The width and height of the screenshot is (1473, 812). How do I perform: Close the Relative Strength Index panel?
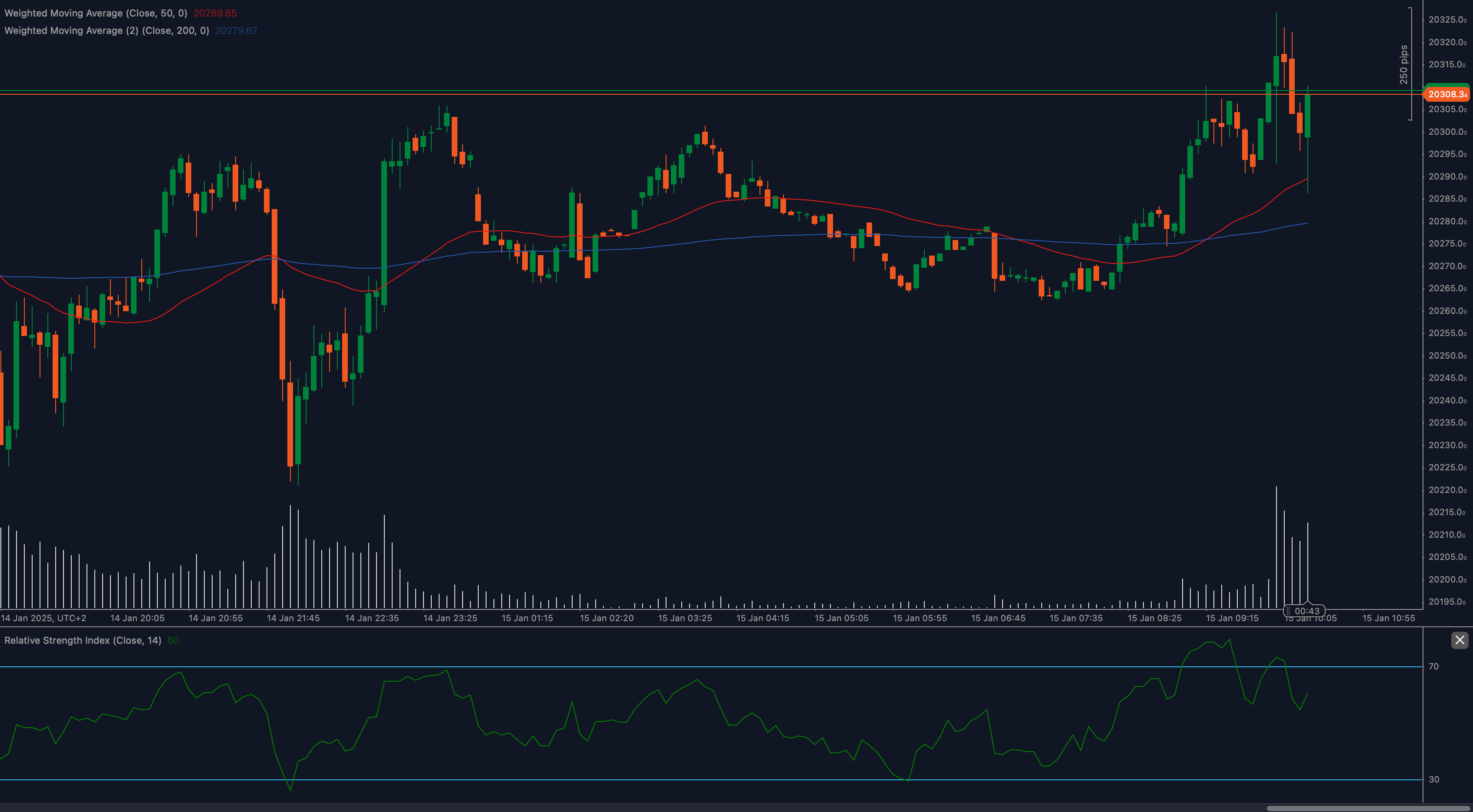1459,639
